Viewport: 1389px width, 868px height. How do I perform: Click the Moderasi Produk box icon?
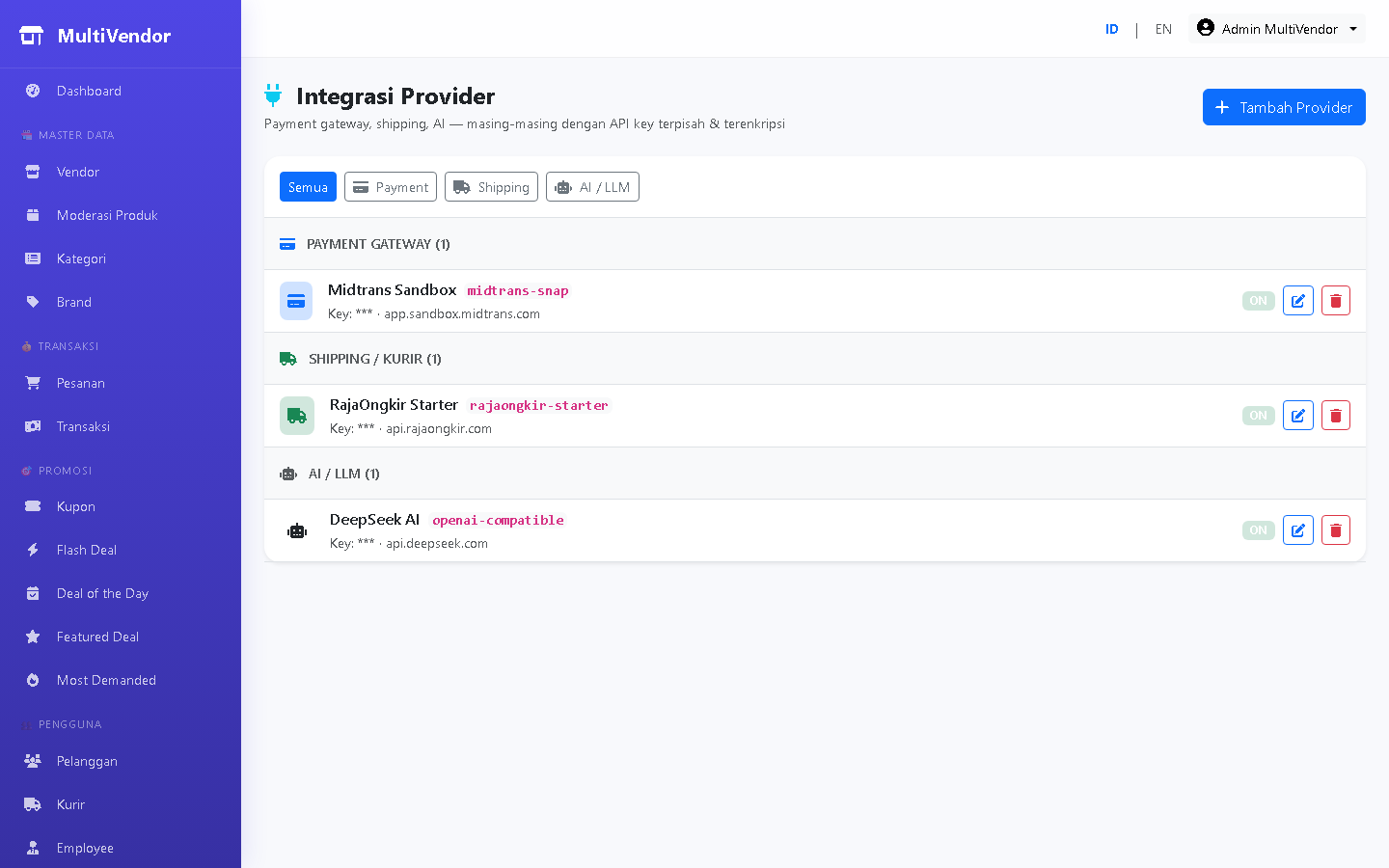coord(33,215)
